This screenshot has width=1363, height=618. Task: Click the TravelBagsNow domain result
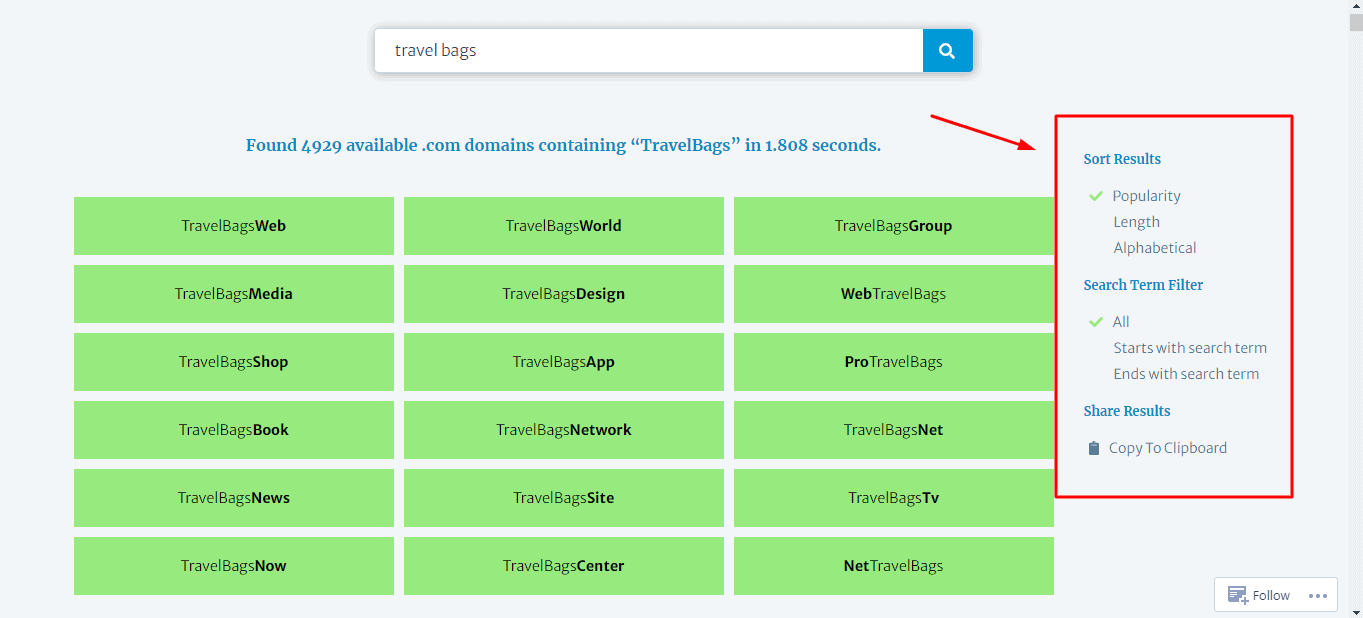pos(234,566)
